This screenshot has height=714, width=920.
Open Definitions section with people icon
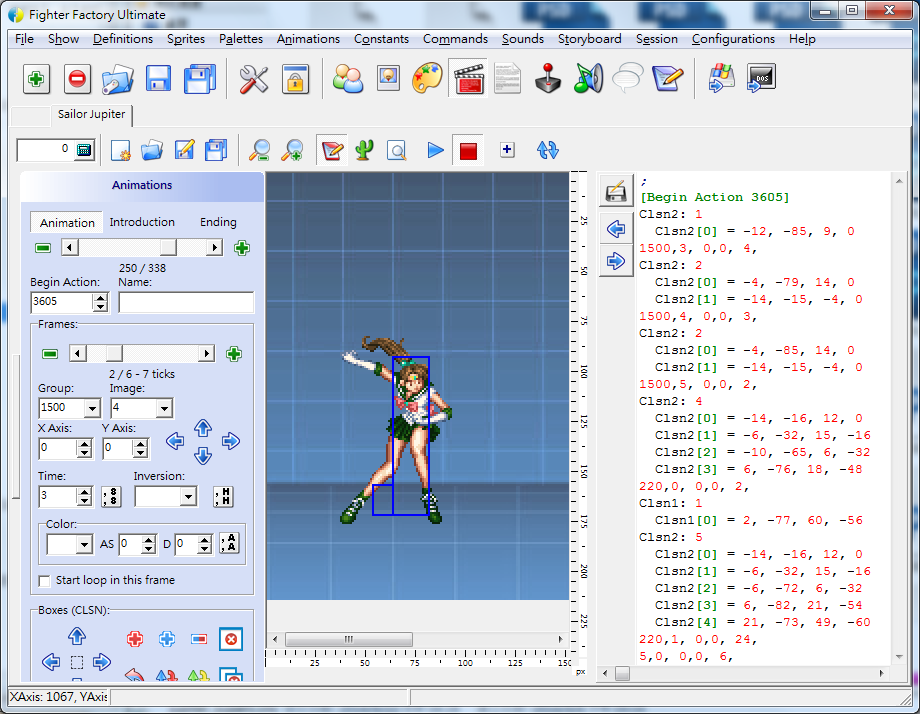point(347,79)
